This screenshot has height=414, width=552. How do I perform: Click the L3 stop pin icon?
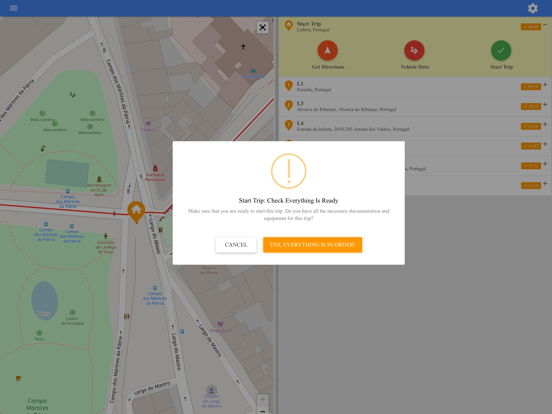coord(289,105)
